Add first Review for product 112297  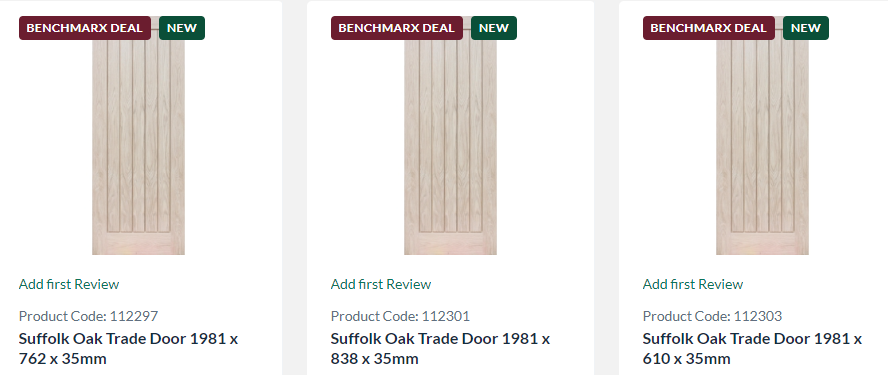pyautogui.click(x=69, y=284)
